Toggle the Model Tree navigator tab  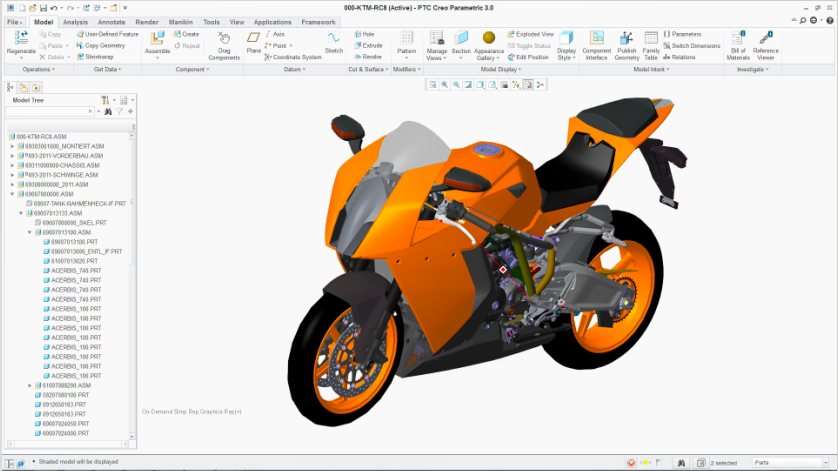click(x=10, y=87)
